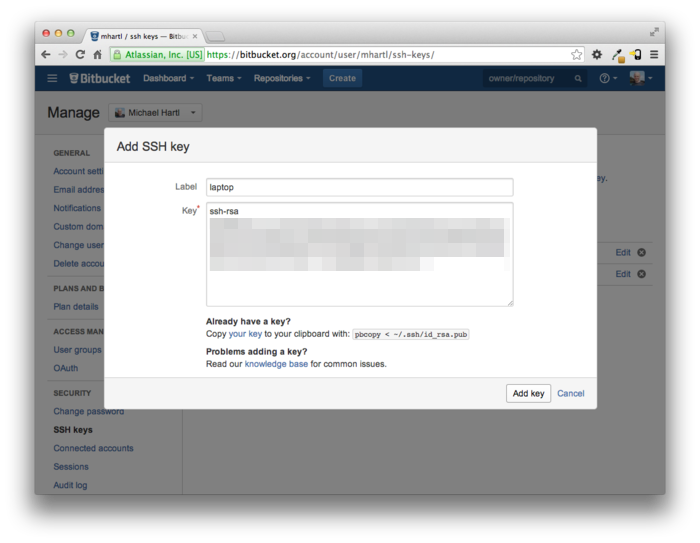Open the Dashboard dropdown menu

(x=168, y=78)
